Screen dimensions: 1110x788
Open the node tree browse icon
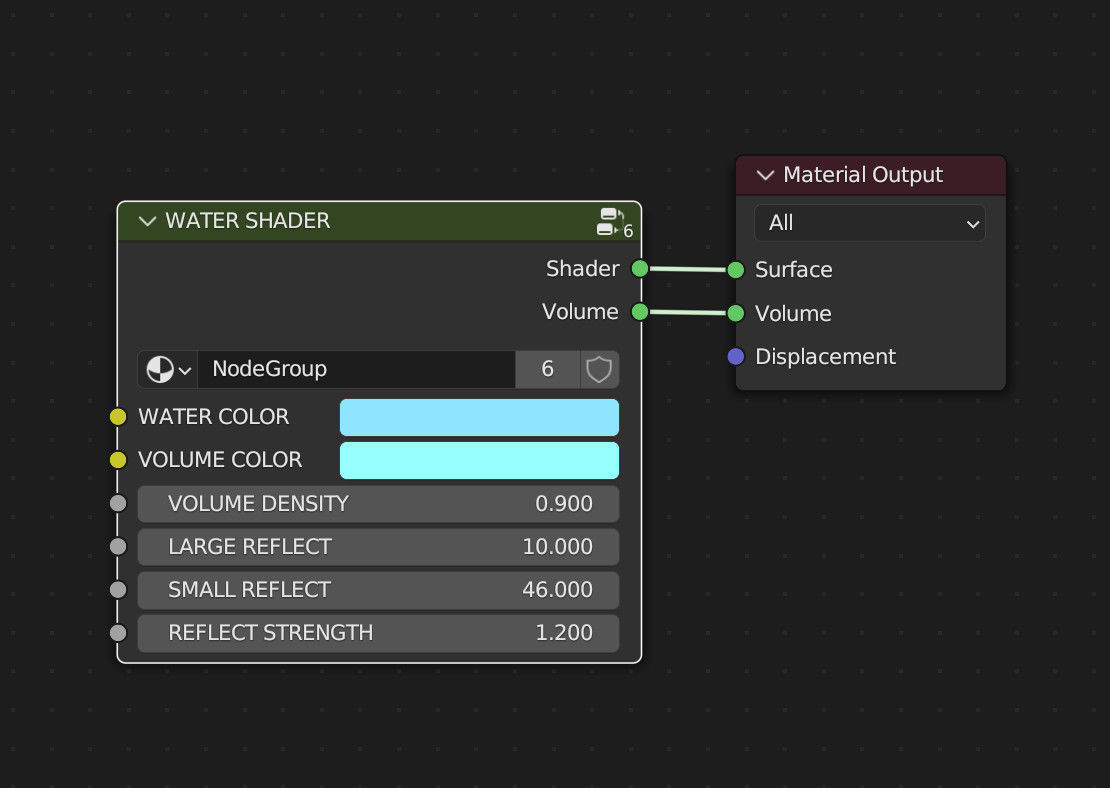(168, 369)
